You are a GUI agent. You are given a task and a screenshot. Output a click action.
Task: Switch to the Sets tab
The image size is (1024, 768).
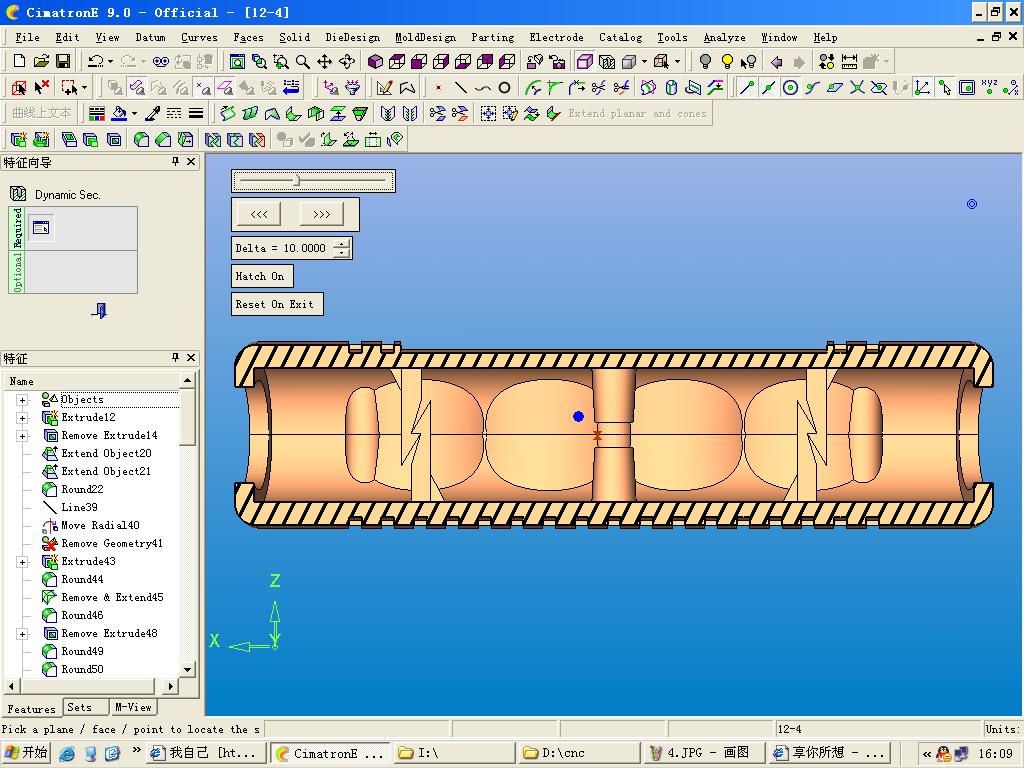pyautogui.click(x=80, y=707)
